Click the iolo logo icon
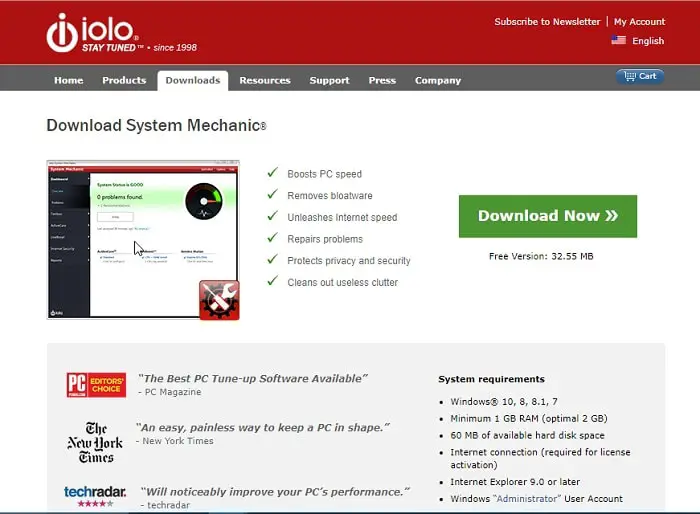 pos(62,33)
